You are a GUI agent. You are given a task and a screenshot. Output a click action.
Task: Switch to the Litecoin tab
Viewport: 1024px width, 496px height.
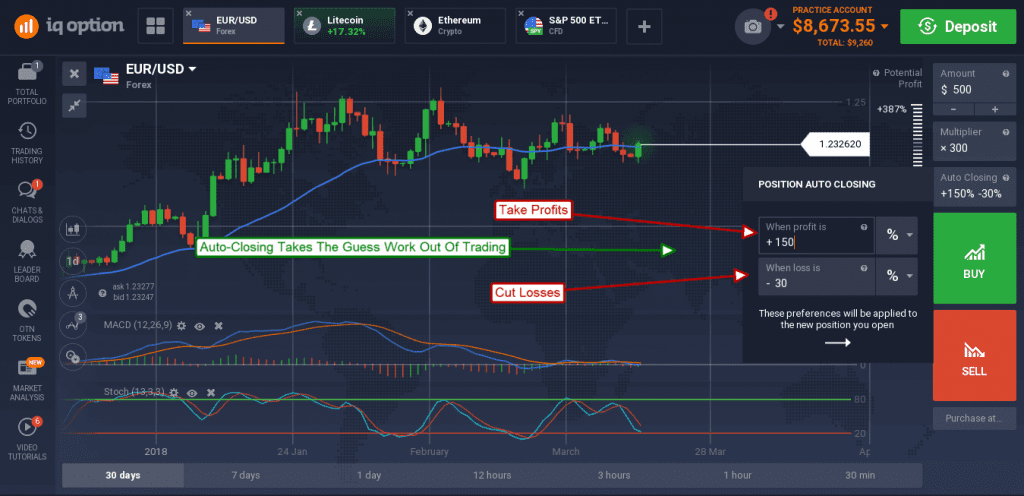coord(344,26)
